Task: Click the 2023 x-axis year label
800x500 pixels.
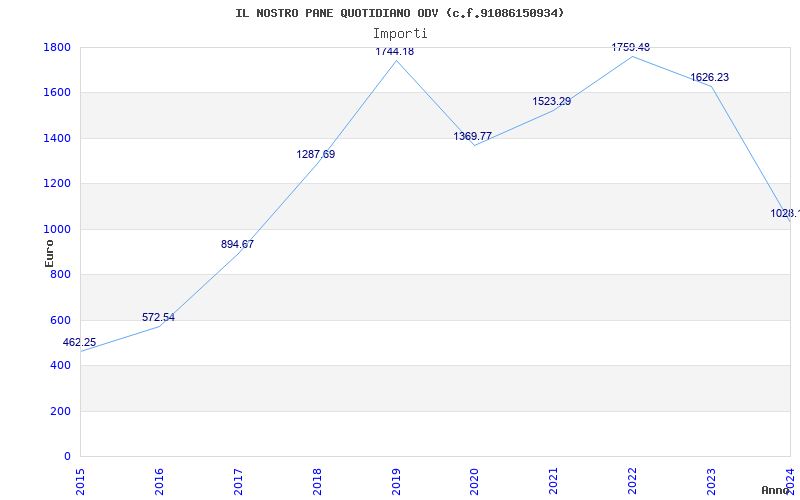Action: click(x=711, y=482)
